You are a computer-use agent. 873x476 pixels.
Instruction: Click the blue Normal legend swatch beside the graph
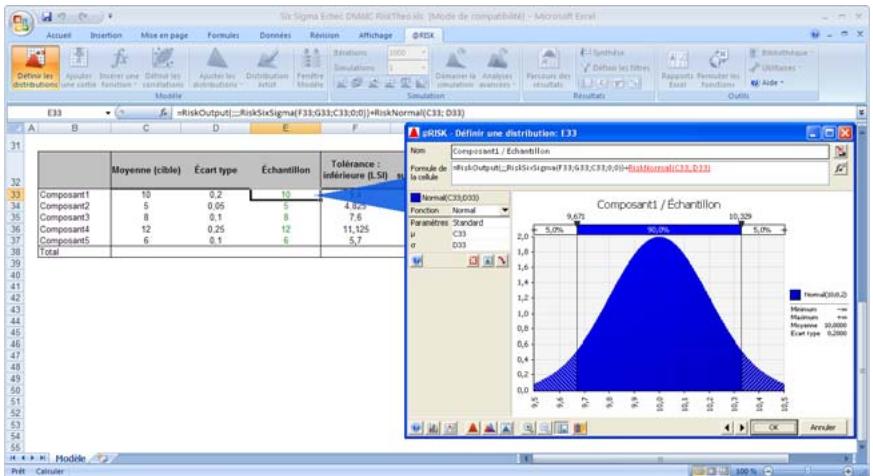(795, 295)
